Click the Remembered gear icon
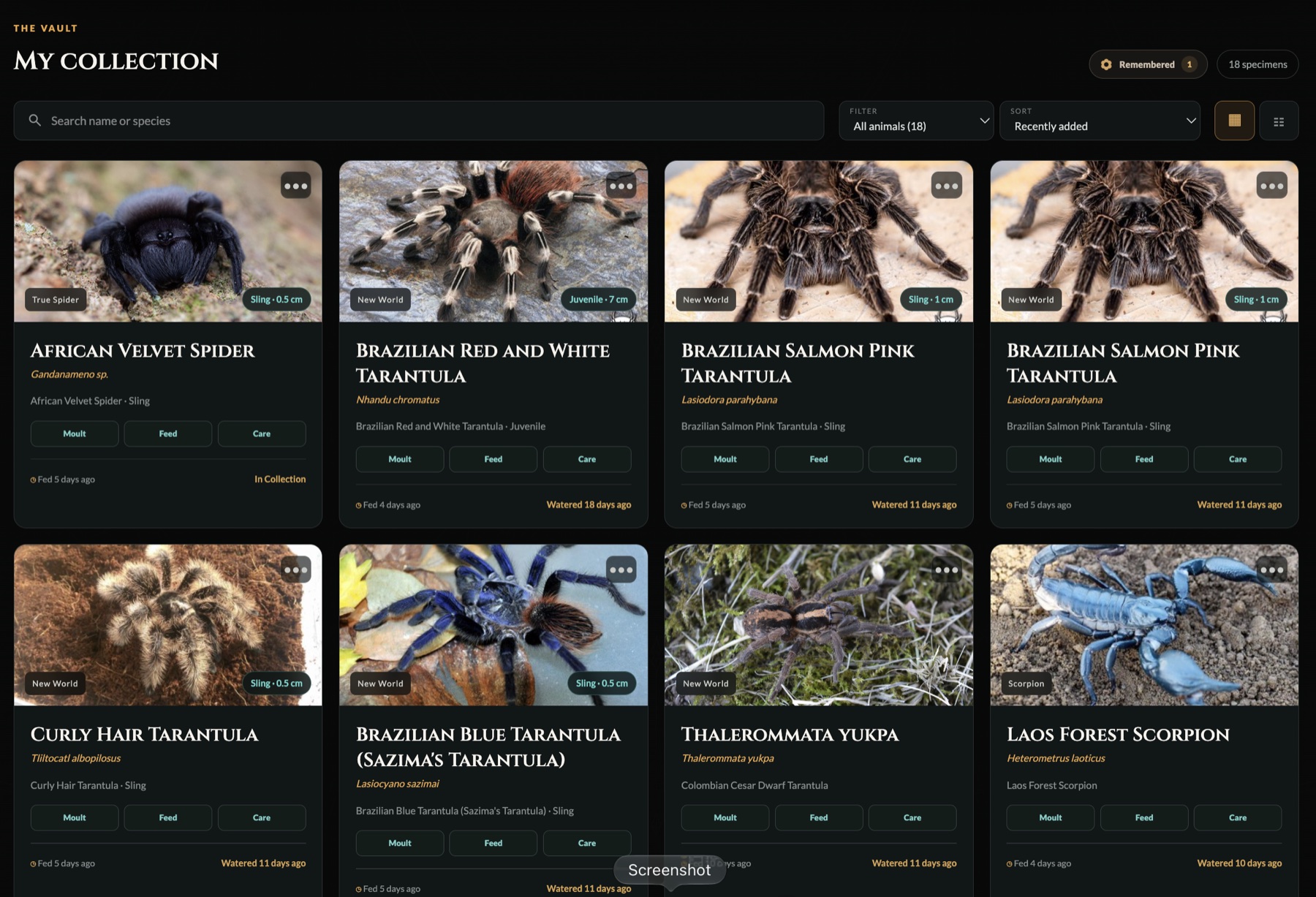 click(1106, 64)
